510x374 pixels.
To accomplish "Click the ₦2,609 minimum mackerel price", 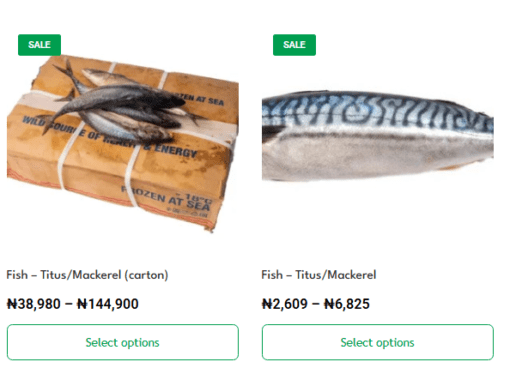I will 285,304.
